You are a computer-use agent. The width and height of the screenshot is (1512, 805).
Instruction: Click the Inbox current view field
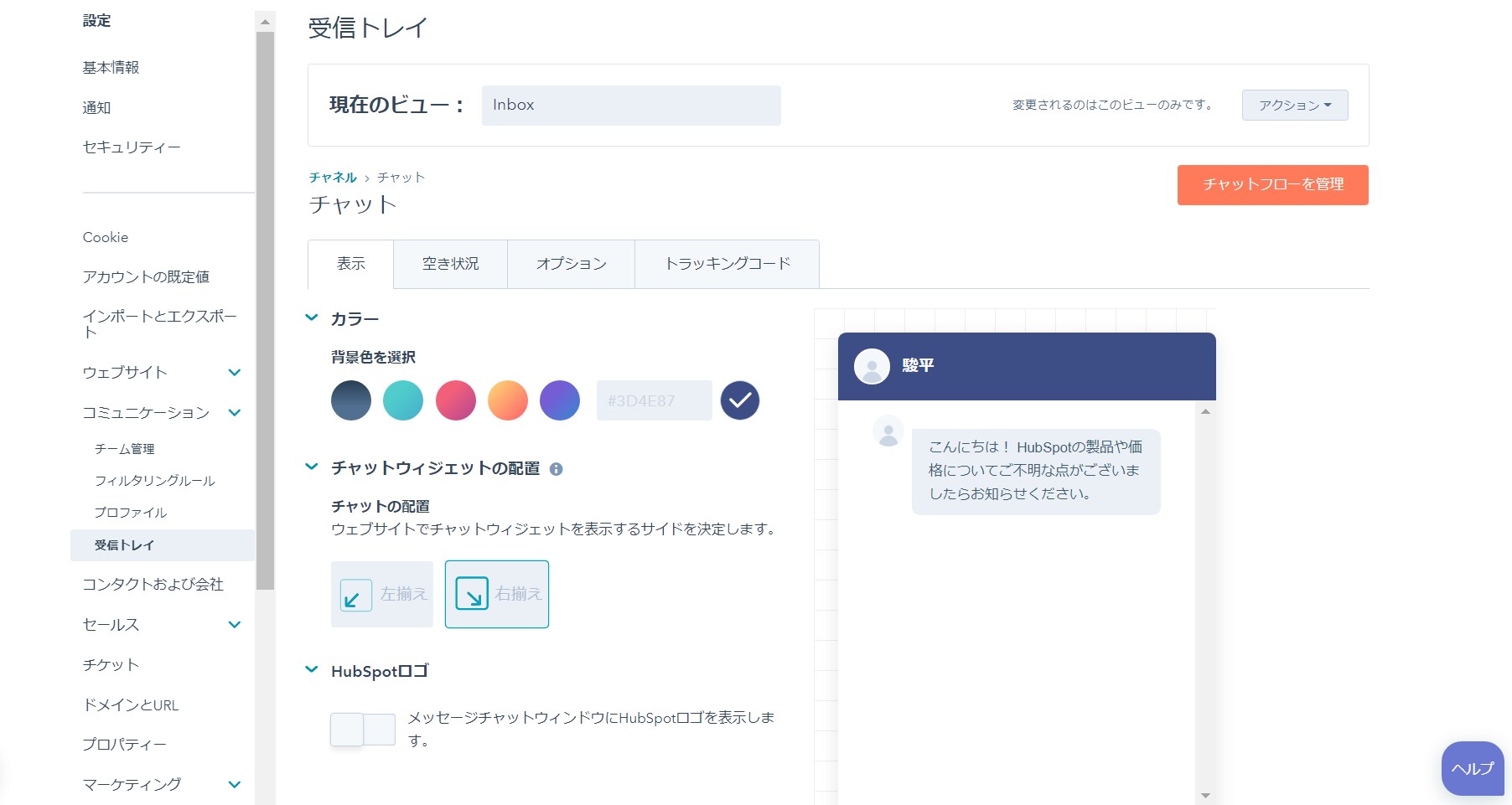coord(631,106)
